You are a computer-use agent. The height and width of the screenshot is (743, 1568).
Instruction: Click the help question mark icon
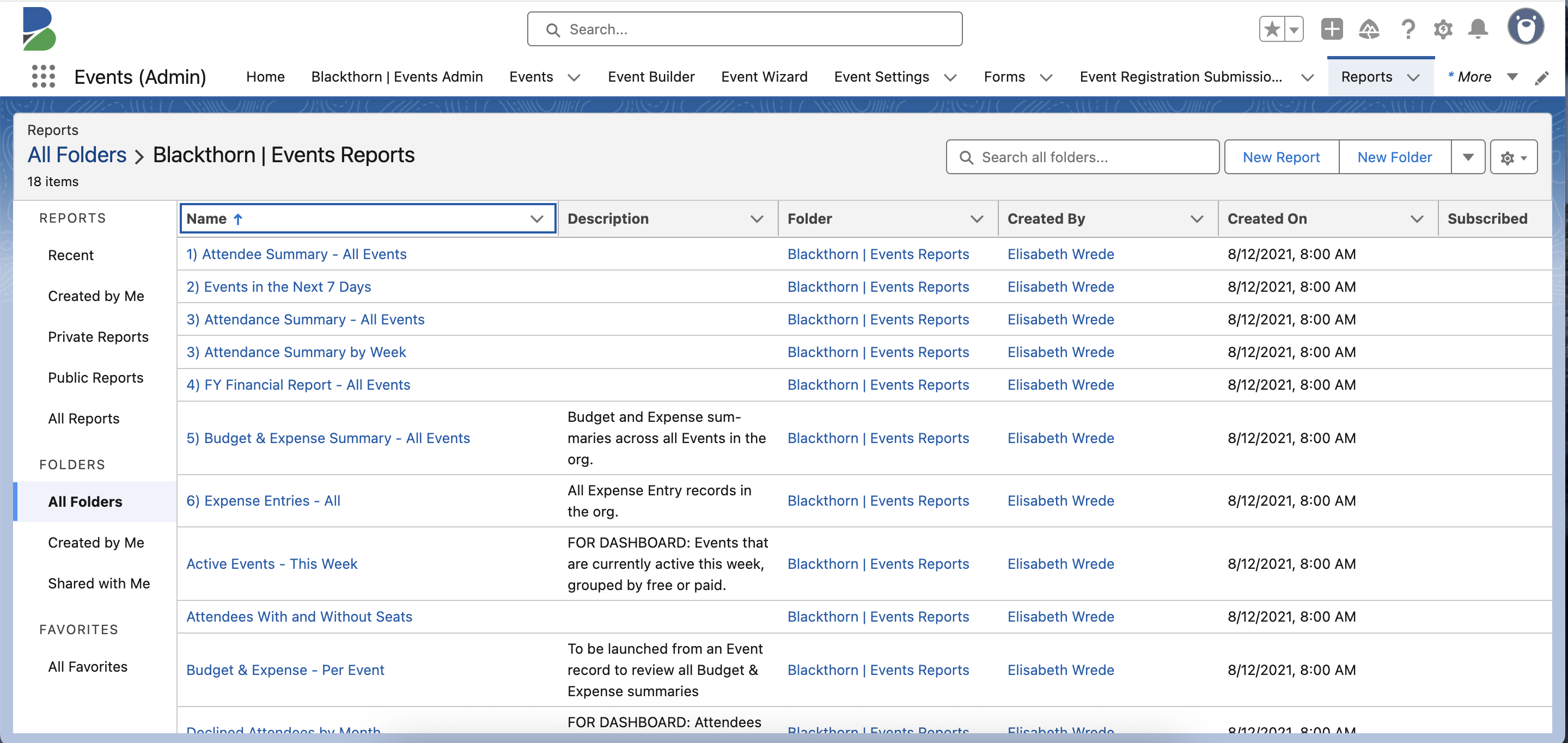[x=1408, y=29]
